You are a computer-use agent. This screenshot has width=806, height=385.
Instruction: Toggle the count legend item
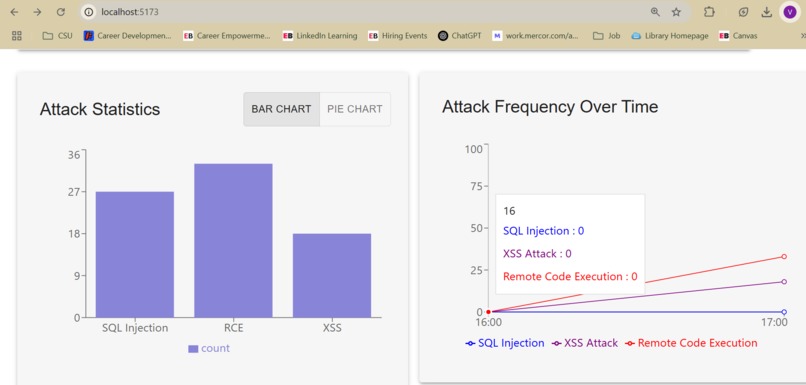tap(209, 349)
